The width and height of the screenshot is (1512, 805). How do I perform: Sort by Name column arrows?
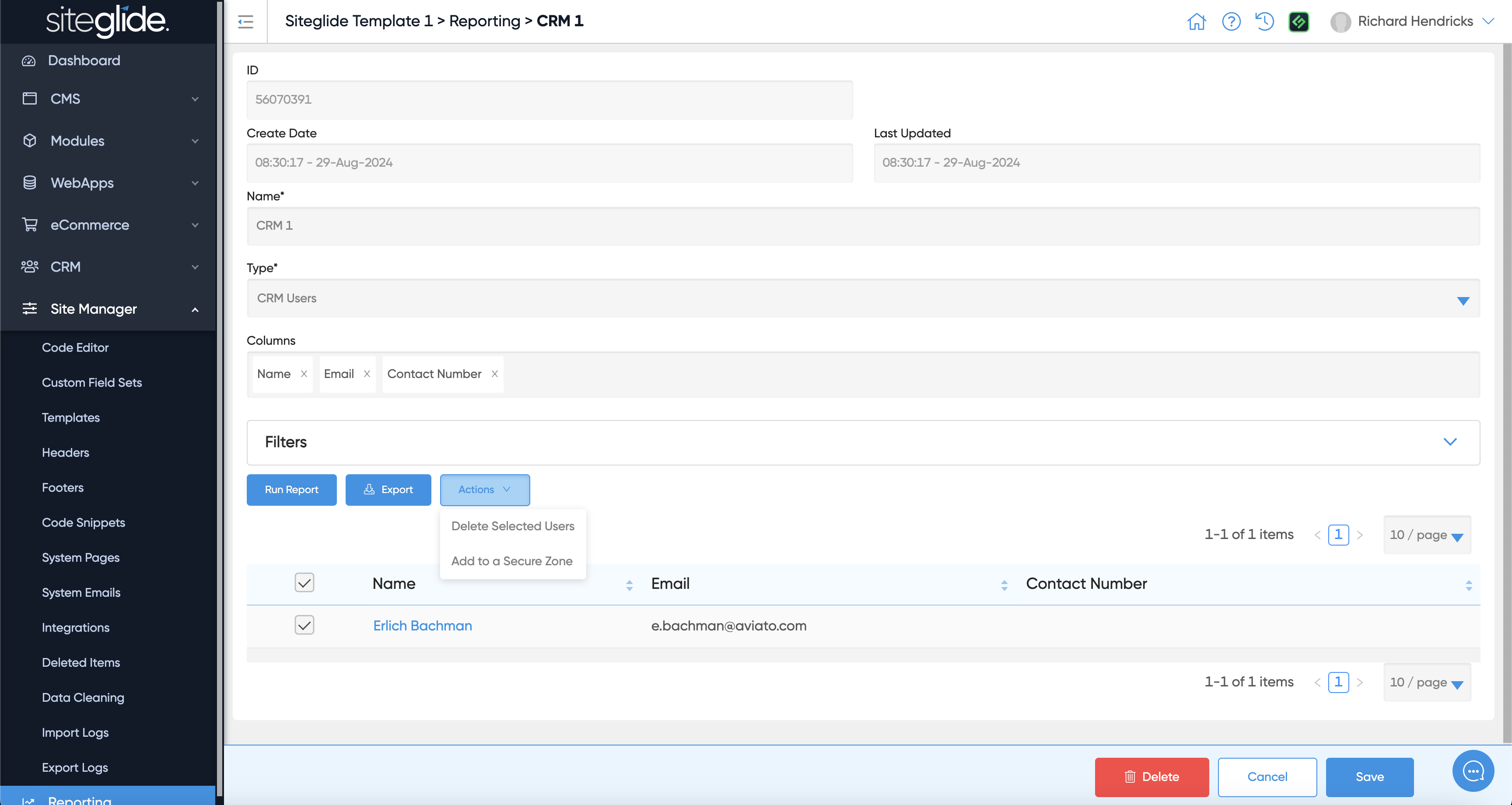tap(629, 585)
